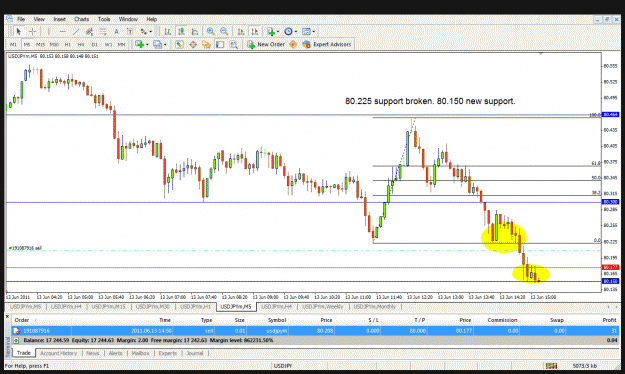Viewport: 625px width, 374px height.
Task: Switch to the Account History tab
Action: coord(58,353)
